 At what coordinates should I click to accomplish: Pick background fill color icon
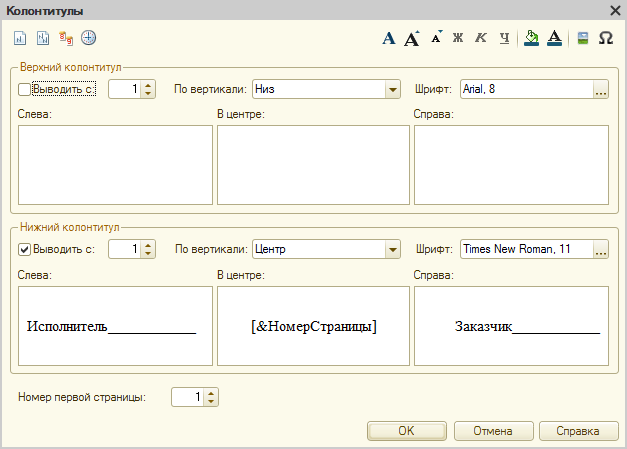tap(532, 38)
